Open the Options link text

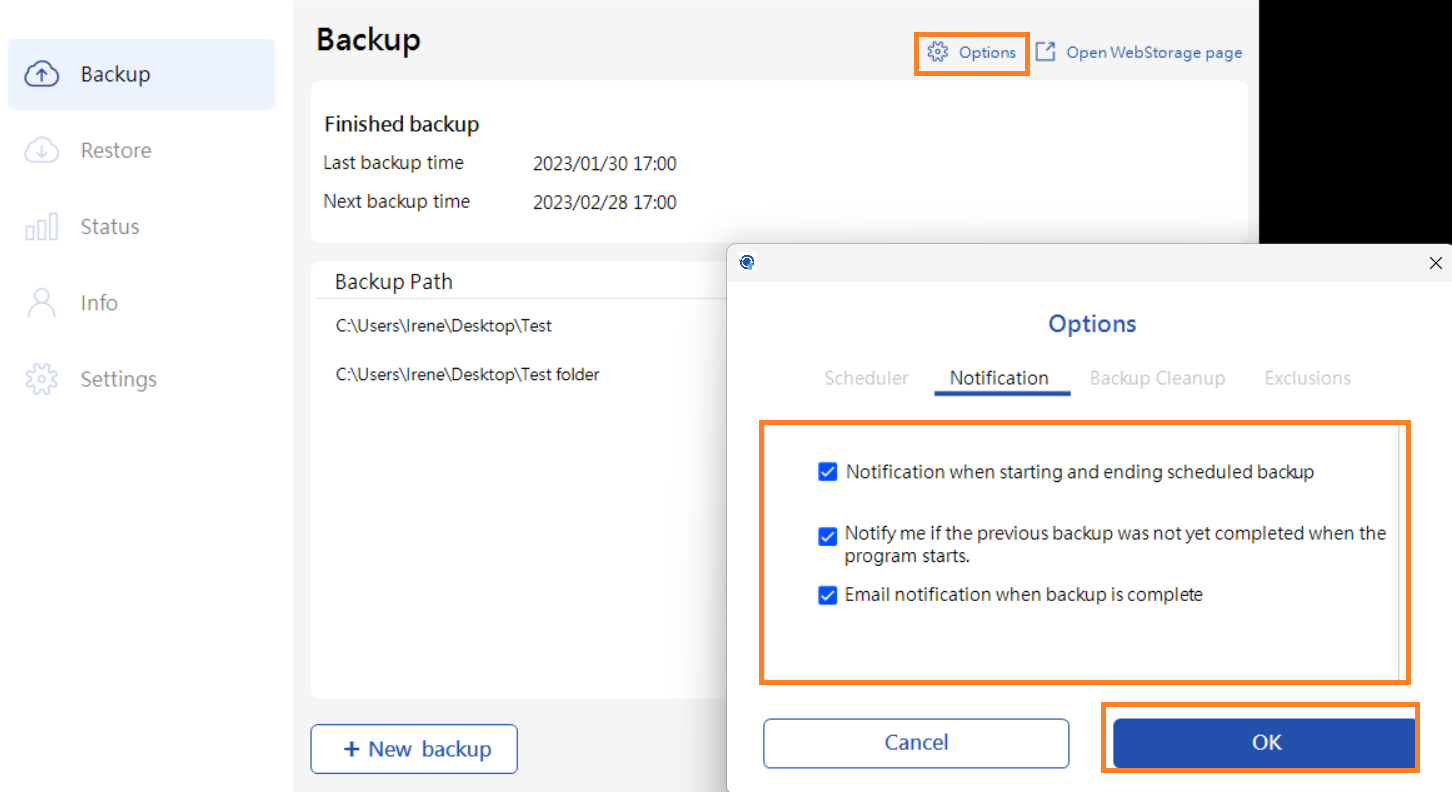click(987, 52)
